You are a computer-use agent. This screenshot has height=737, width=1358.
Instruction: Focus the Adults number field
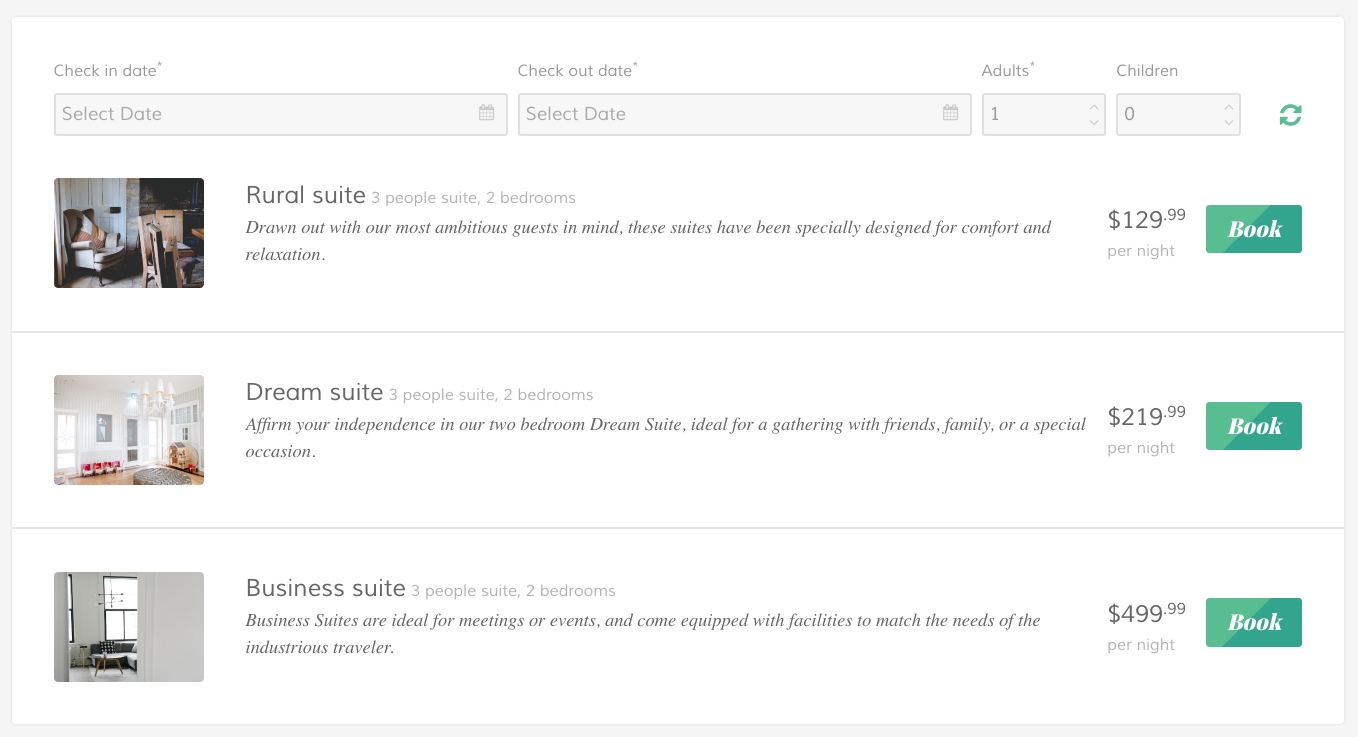point(1030,114)
